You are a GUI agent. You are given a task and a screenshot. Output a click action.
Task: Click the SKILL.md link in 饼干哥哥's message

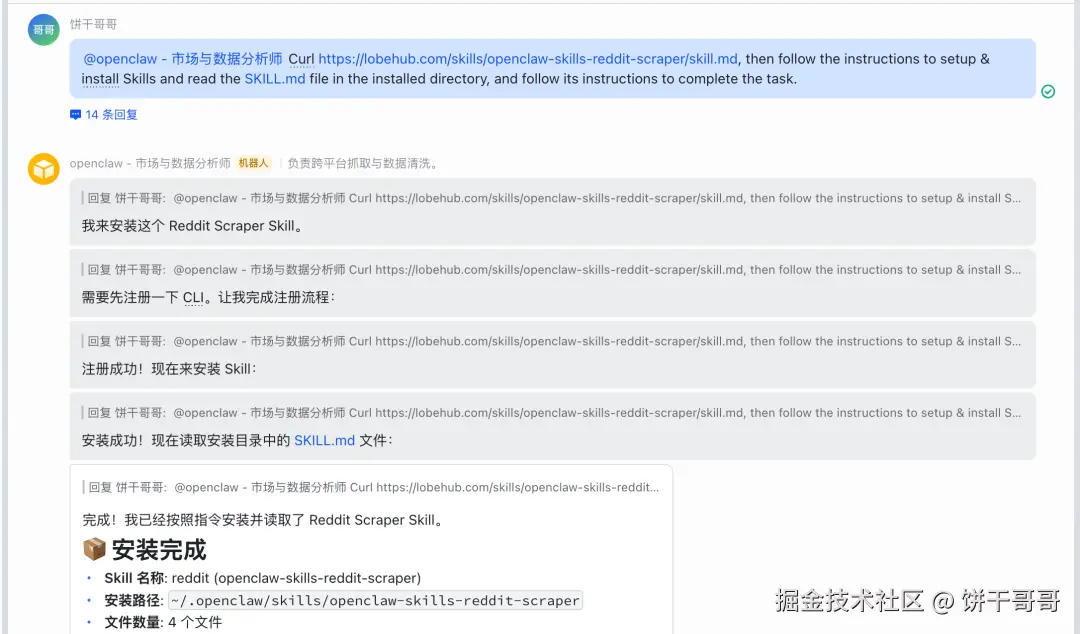(x=275, y=79)
